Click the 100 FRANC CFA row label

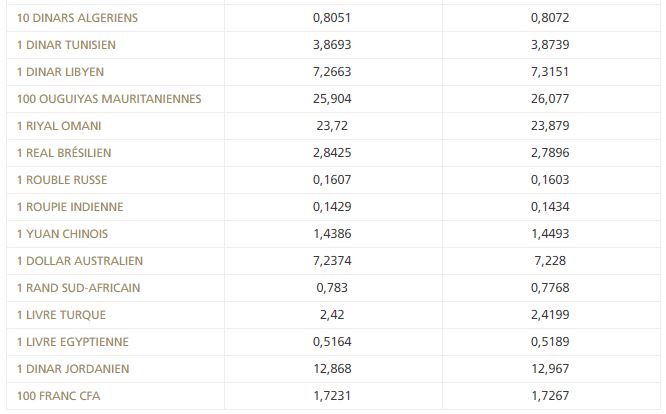pos(58,396)
